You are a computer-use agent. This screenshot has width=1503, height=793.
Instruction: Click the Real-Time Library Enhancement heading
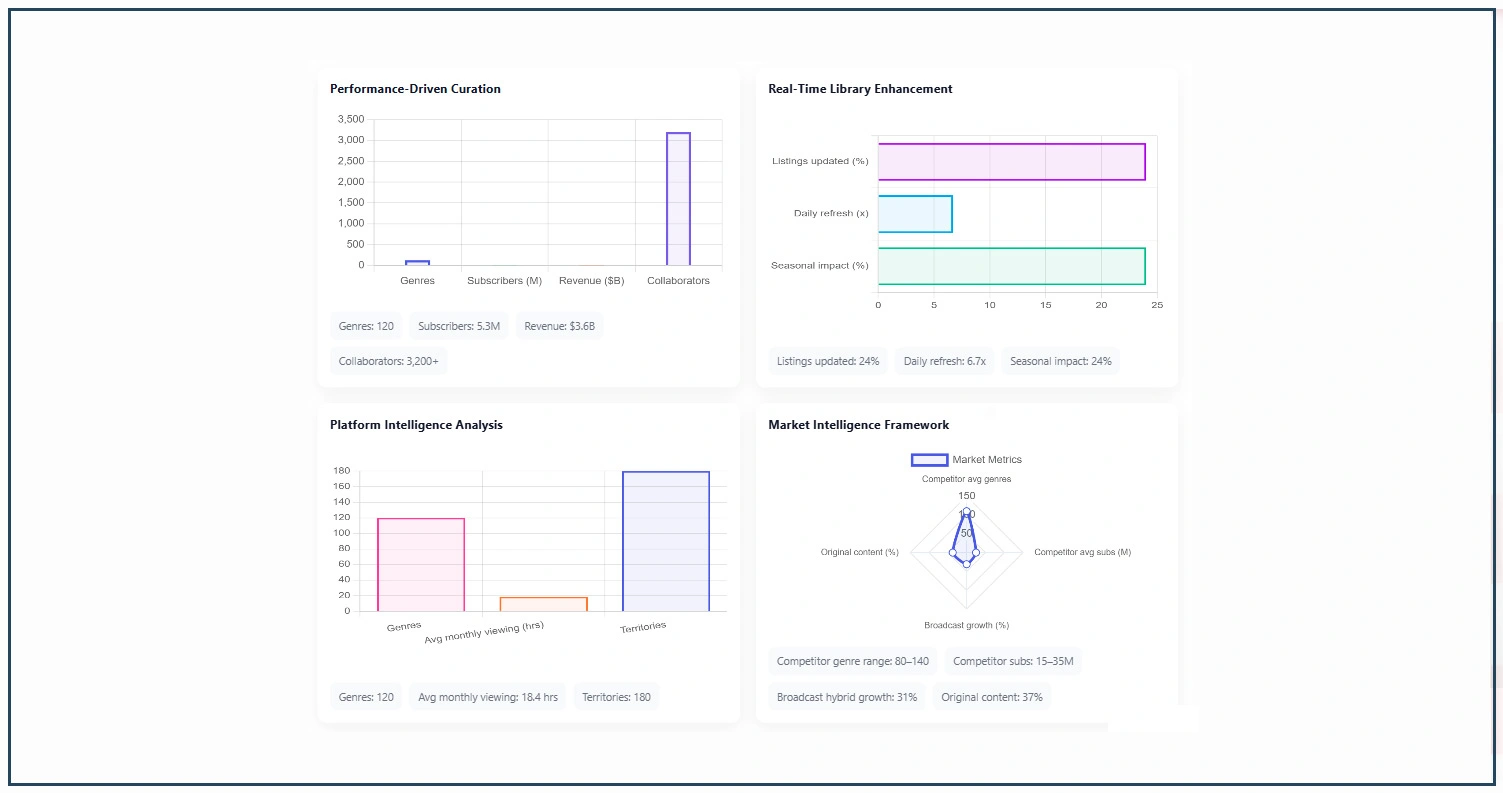pyautogui.click(x=860, y=89)
